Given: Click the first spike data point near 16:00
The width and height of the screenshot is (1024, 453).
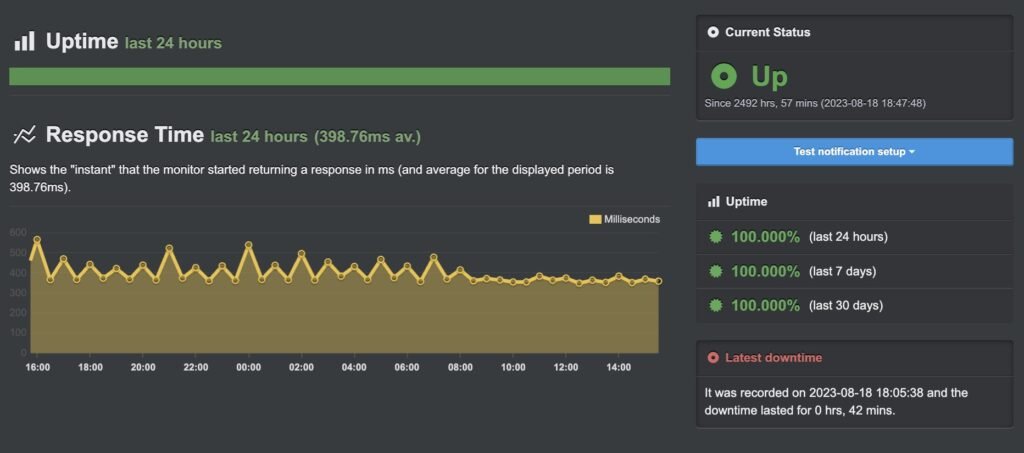Looking at the screenshot, I should [37, 239].
